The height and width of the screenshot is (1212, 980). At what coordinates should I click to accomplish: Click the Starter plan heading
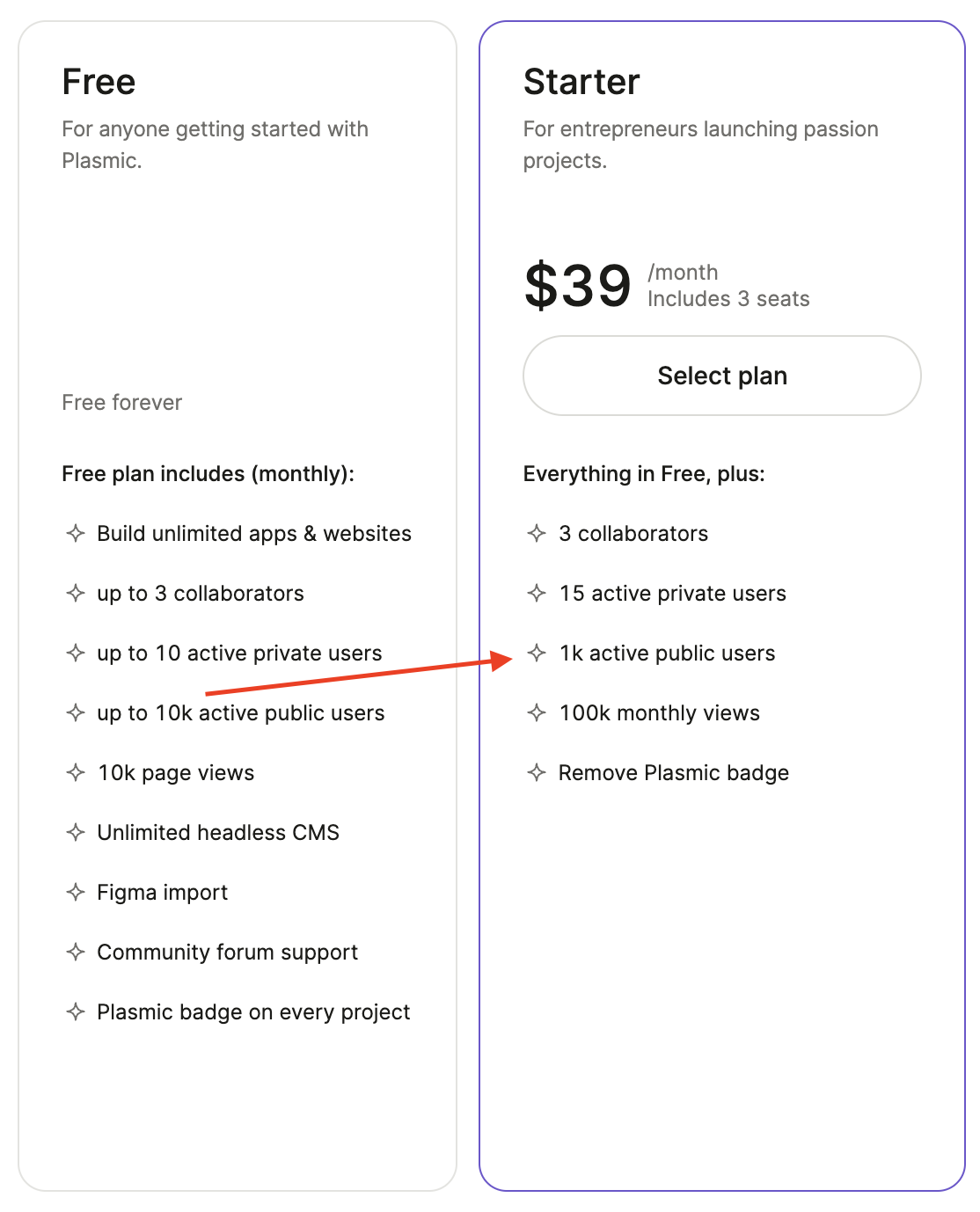[x=581, y=82]
